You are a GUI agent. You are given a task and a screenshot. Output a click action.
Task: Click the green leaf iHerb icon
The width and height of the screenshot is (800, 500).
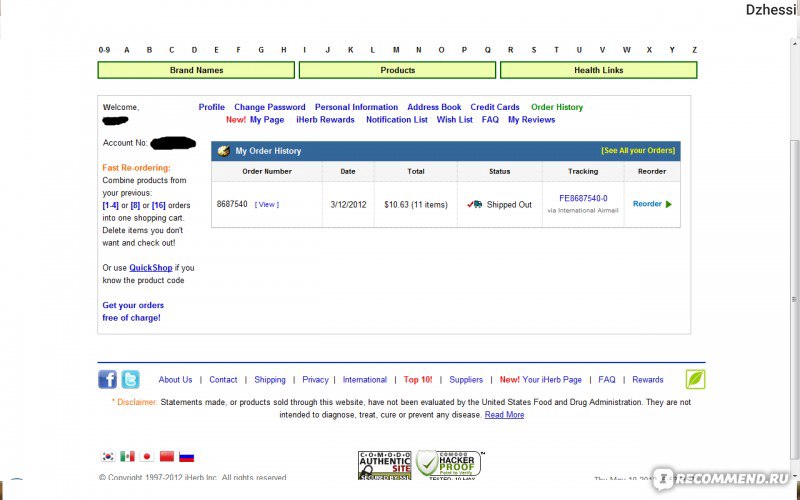tap(695, 380)
